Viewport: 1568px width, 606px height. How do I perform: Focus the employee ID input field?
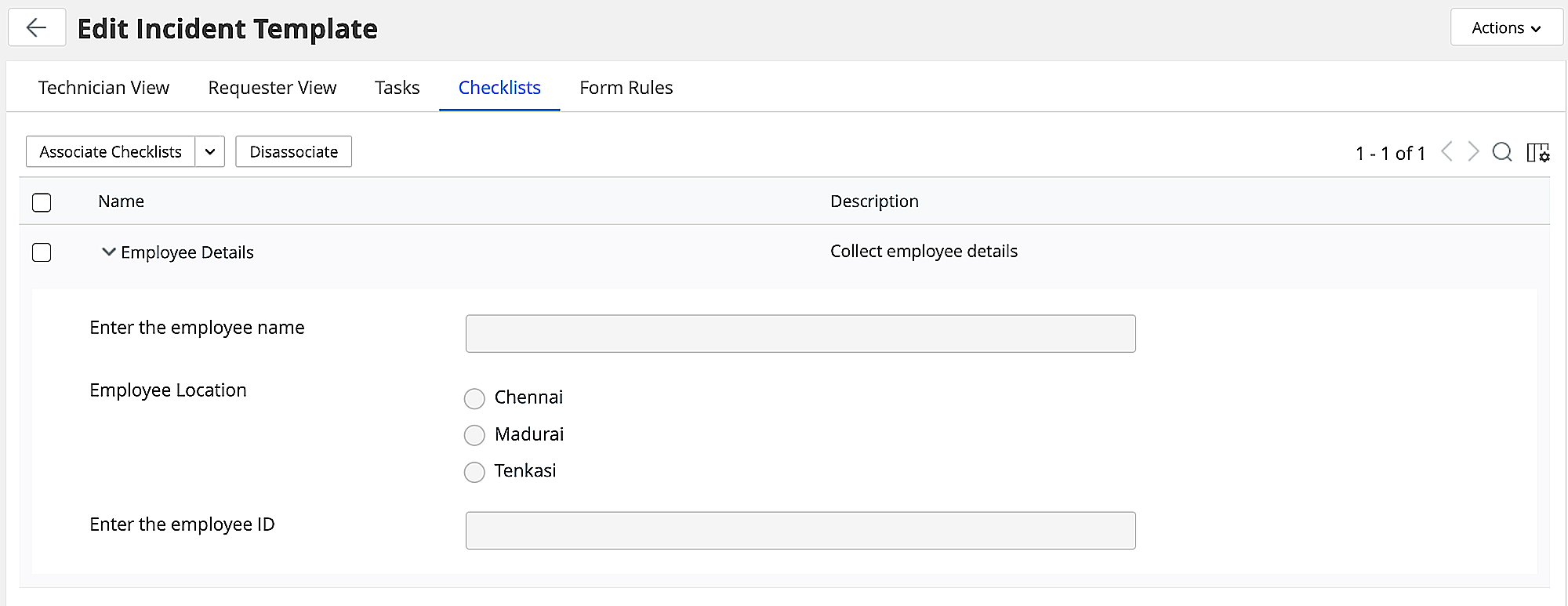800,531
